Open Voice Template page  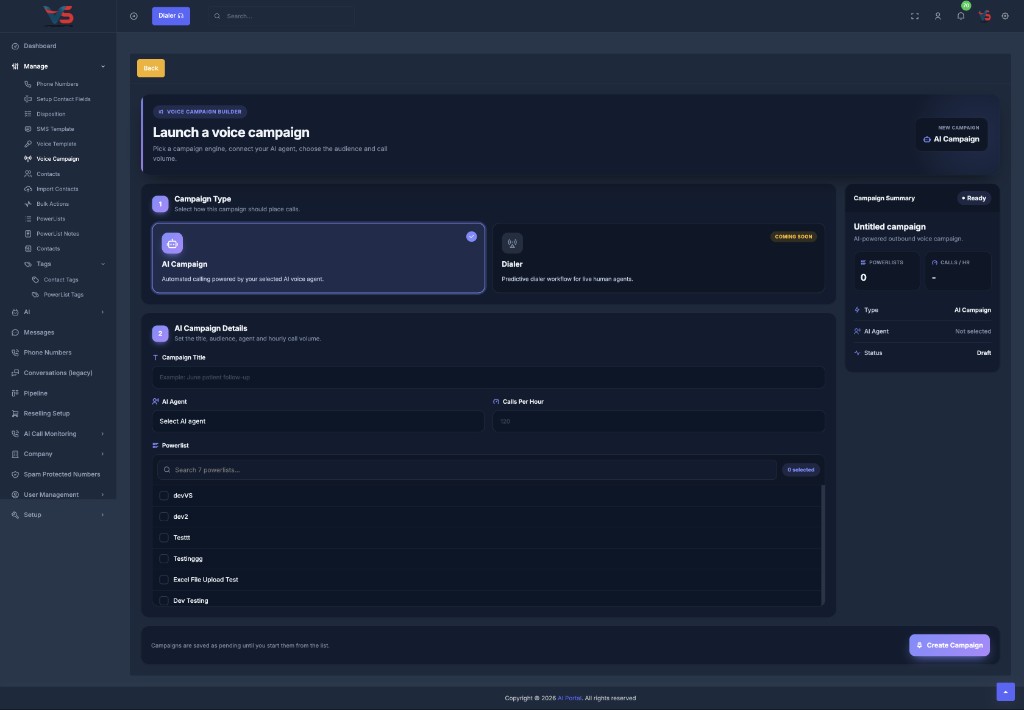pyautogui.click(x=56, y=144)
